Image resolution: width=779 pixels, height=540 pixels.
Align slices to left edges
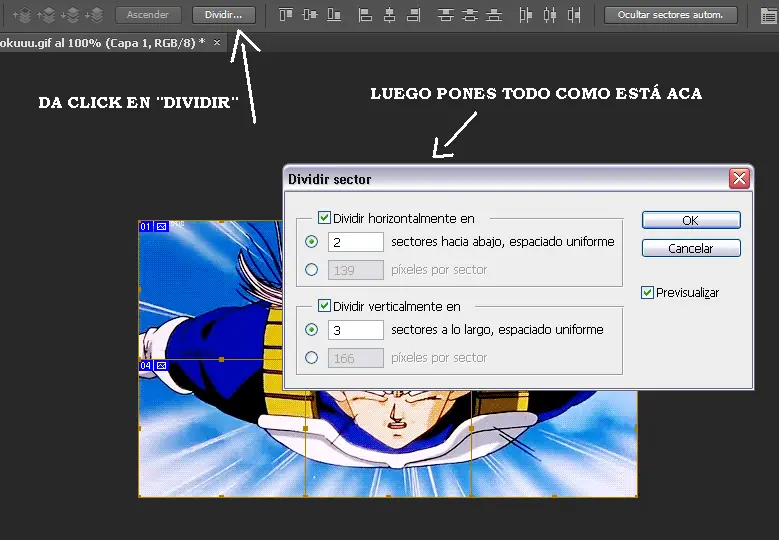coord(365,15)
